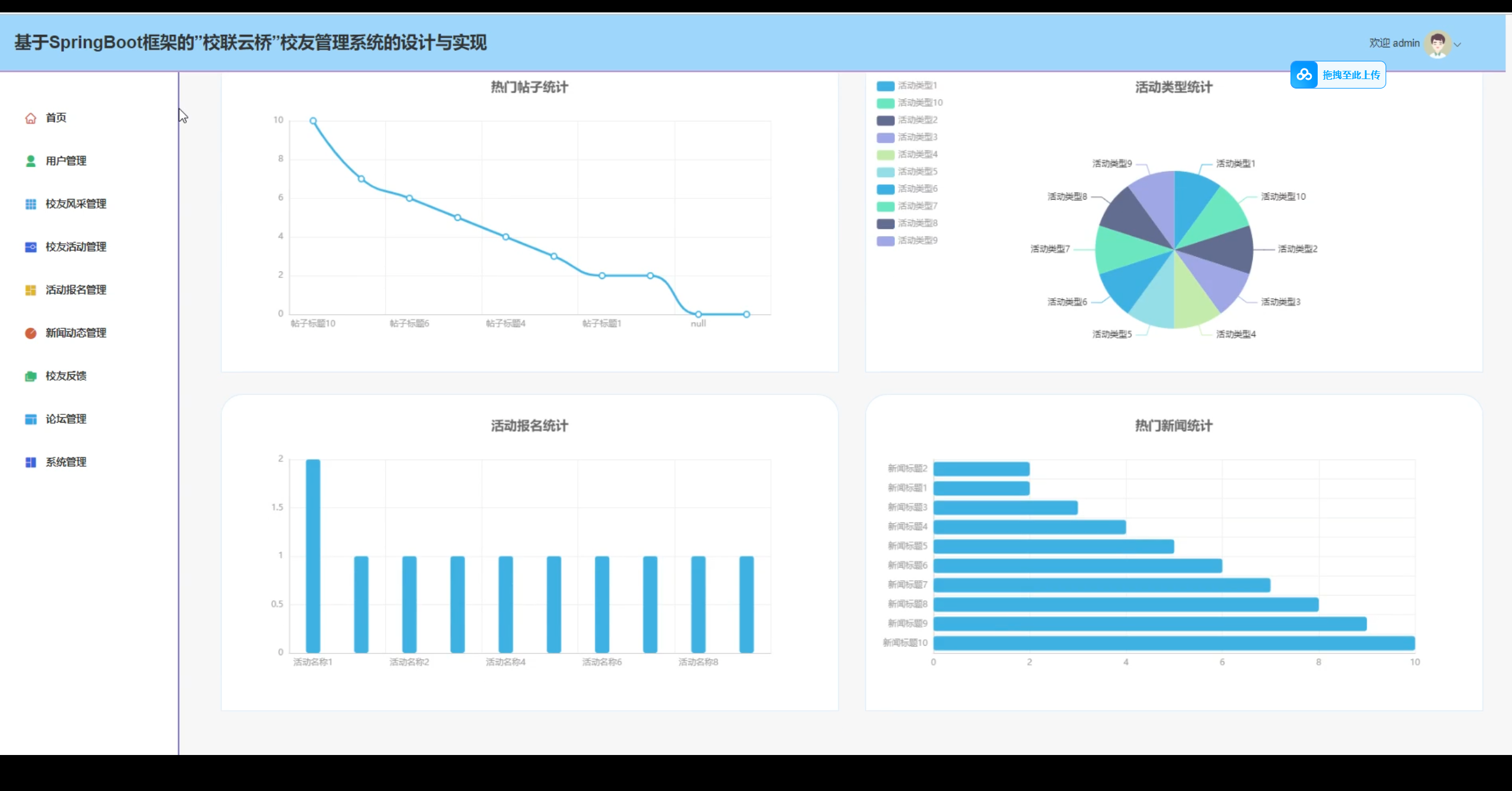Click the 活动类型9 purple legend color swatch
This screenshot has height=791, width=1512.
tap(885, 241)
